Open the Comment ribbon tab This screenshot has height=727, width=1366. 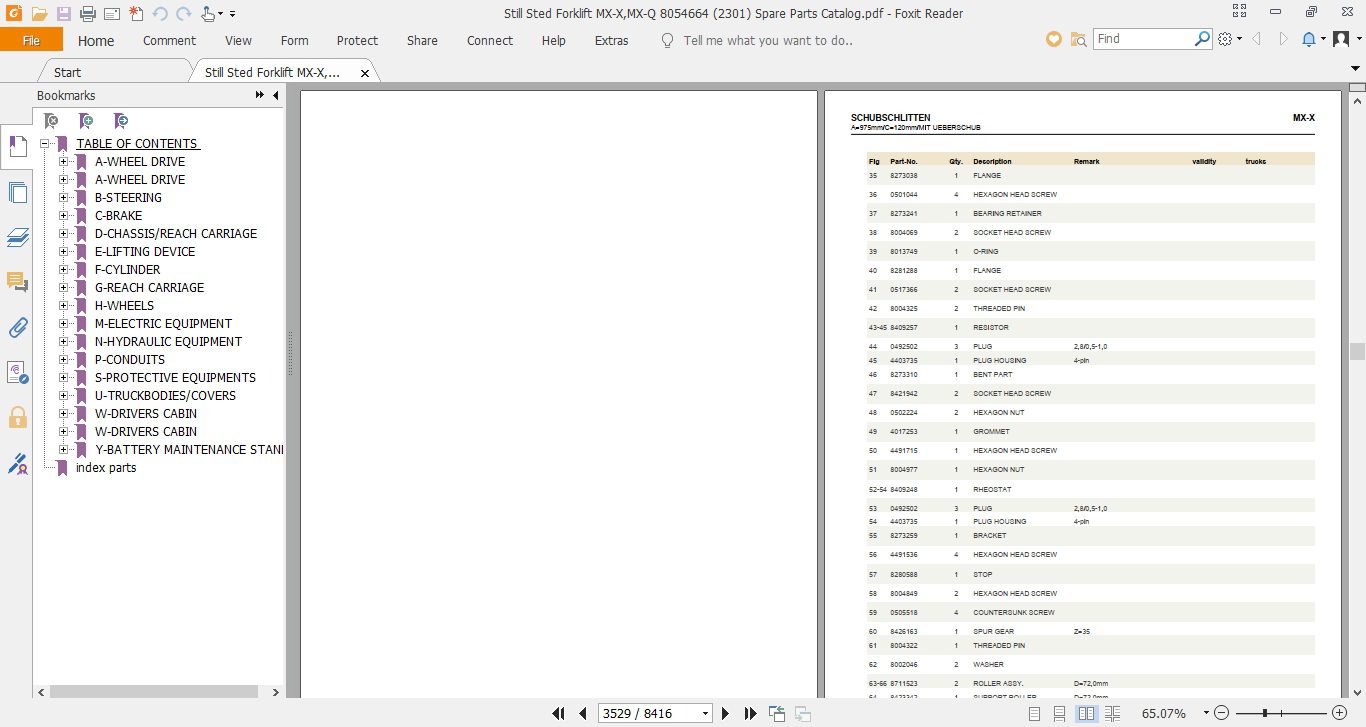(169, 41)
